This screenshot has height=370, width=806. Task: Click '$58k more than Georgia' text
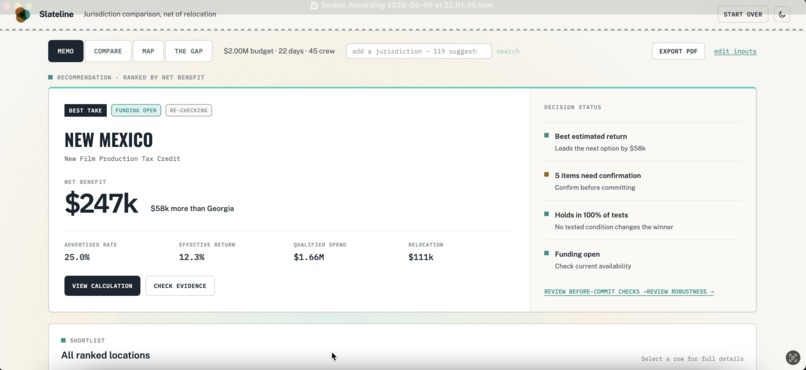(x=192, y=209)
